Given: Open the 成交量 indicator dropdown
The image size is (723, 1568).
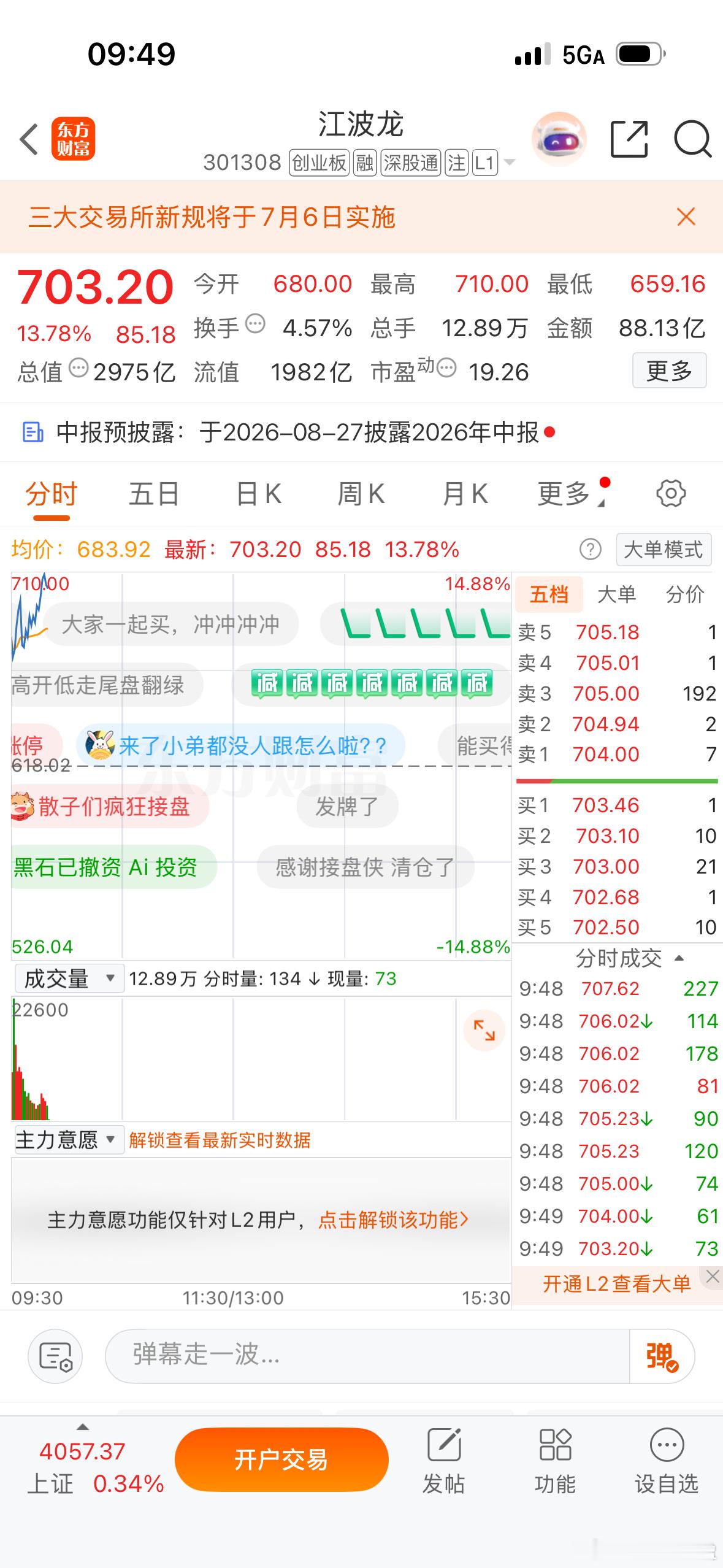Looking at the screenshot, I should point(69,978).
